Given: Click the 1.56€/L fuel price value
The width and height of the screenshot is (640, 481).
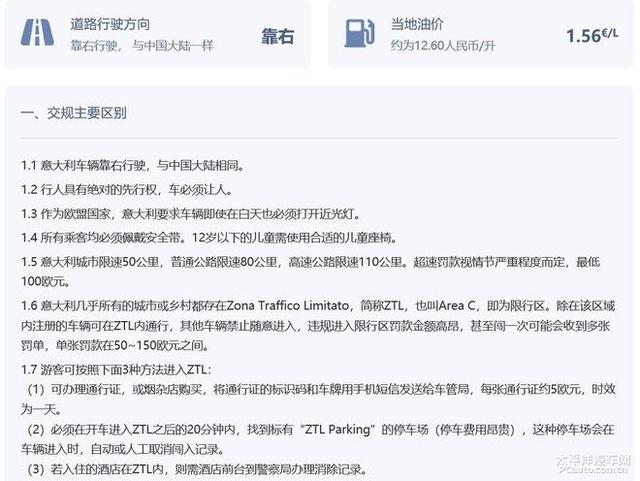Looking at the screenshot, I should (x=592, y=36).
